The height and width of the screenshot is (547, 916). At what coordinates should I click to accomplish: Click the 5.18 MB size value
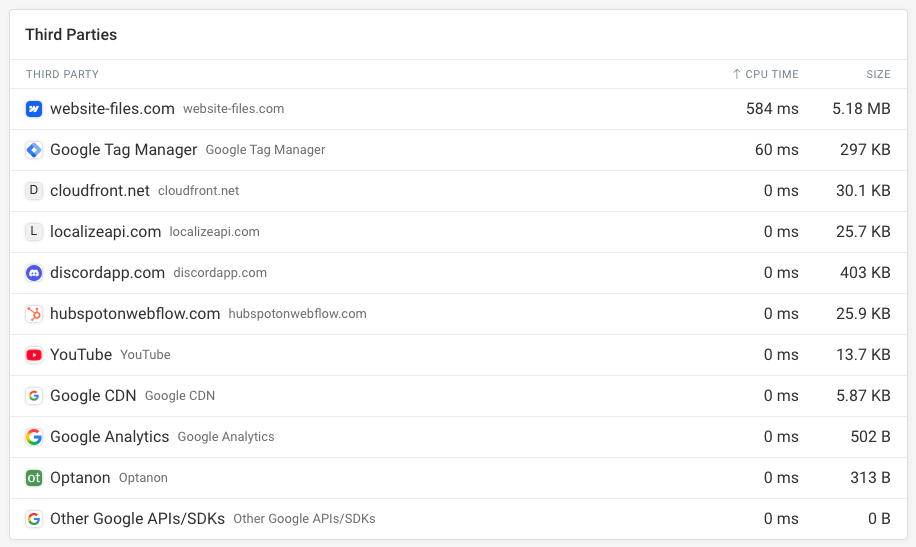(x=861, y=109)
